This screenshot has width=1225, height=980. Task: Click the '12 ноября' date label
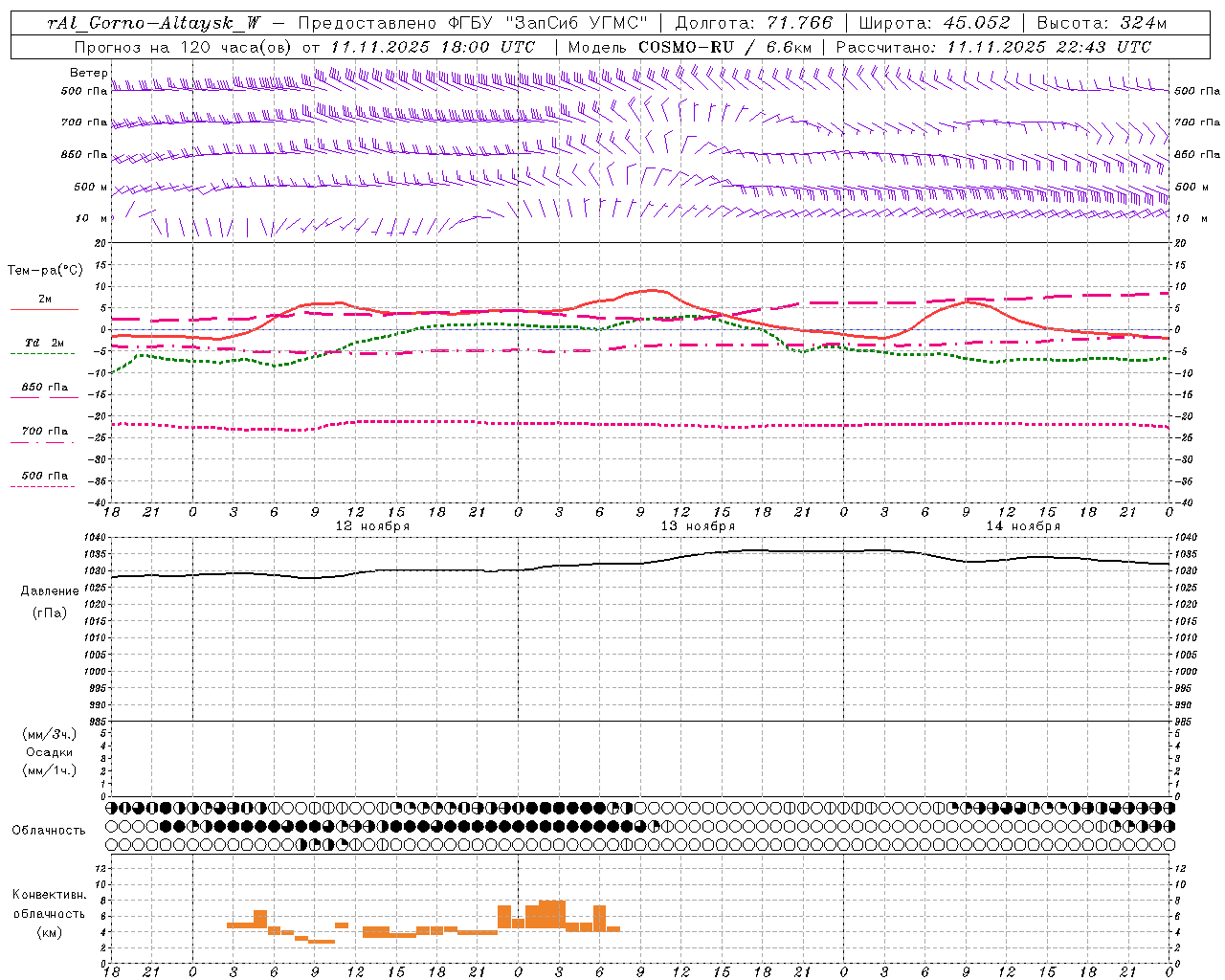pos(372,526)
